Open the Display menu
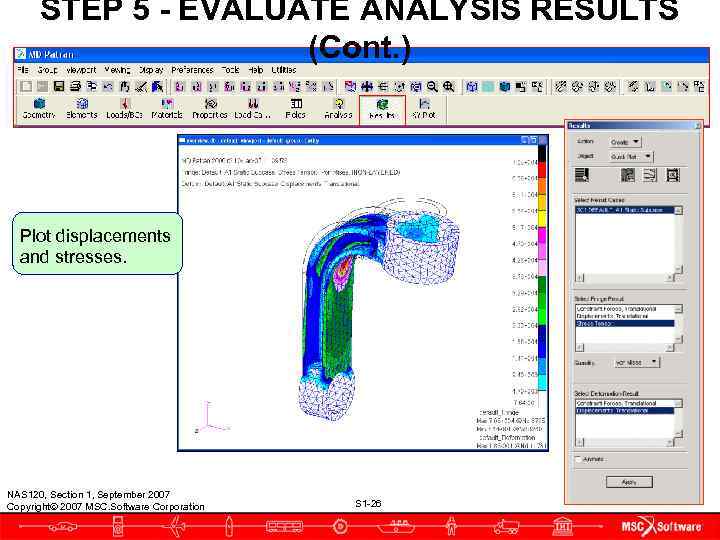 151,70
